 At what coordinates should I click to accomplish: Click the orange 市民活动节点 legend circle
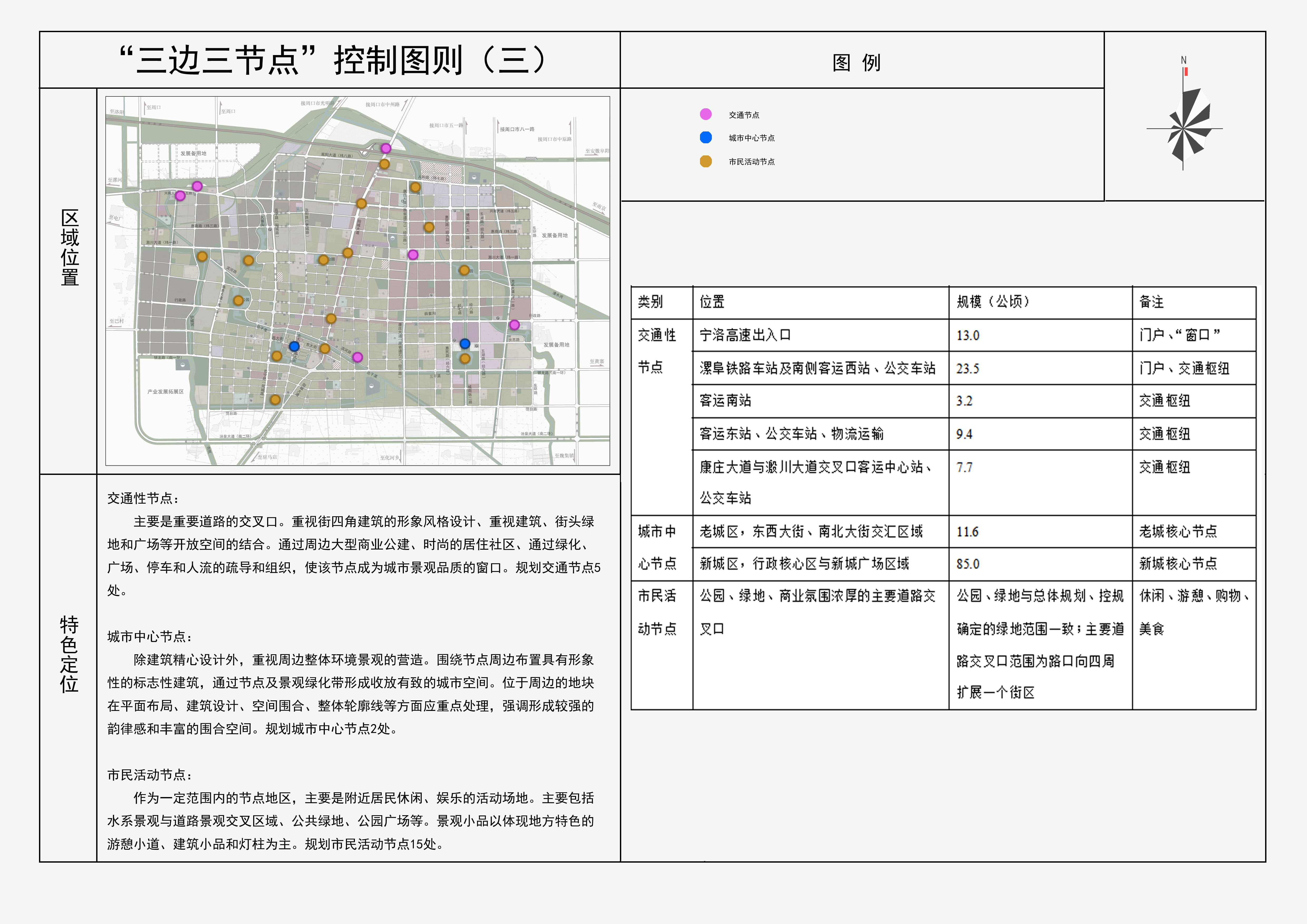(x=706, y=161)
